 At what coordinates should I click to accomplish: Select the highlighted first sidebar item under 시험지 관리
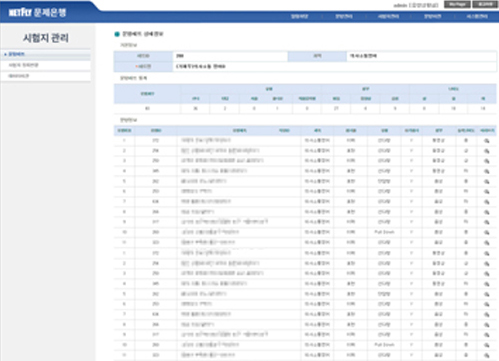(x=46, y=54)
